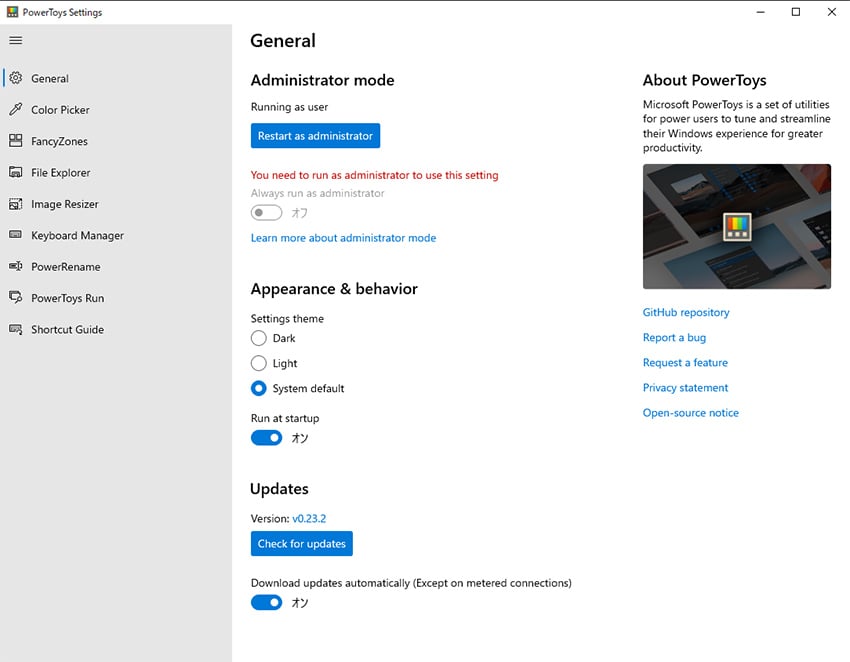This screenshot has width=850, height=662.
Task: Toggle the Run at startup switch
Action: (266, 438)
